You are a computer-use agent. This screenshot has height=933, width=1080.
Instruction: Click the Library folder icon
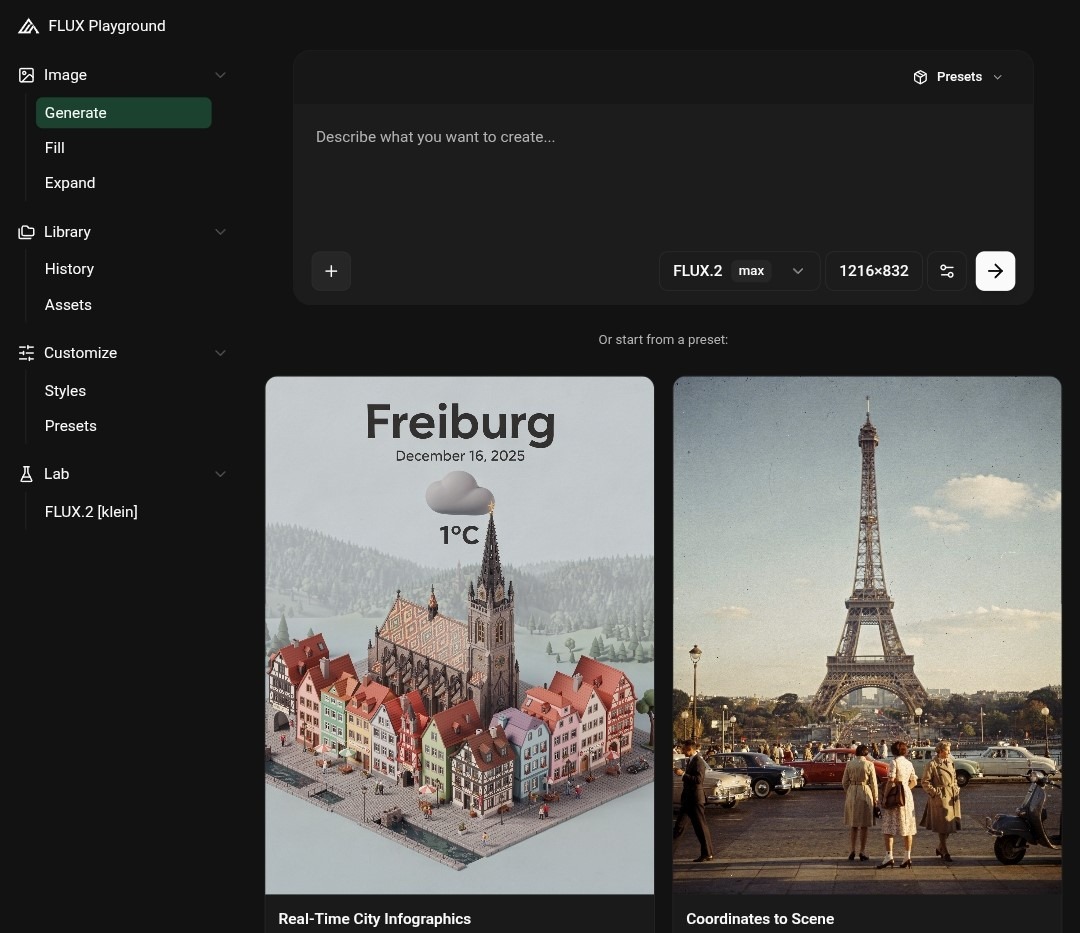click(27, 232)
